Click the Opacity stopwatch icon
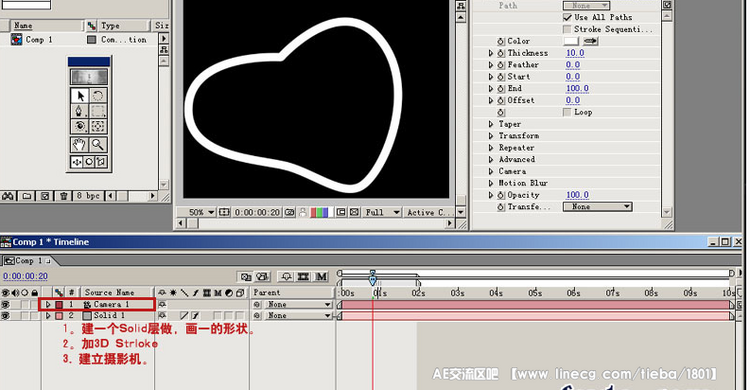750x390 pixels. click(x=501, y=195)
